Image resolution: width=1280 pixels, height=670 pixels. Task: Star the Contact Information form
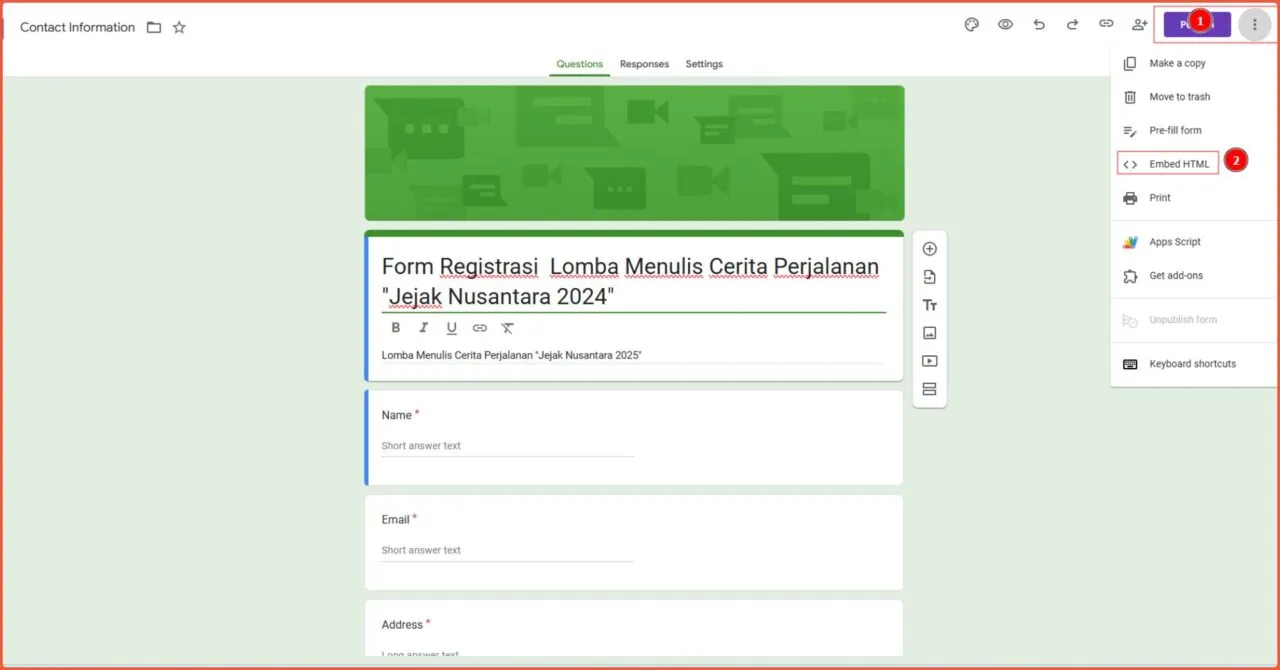pos(179,28)
